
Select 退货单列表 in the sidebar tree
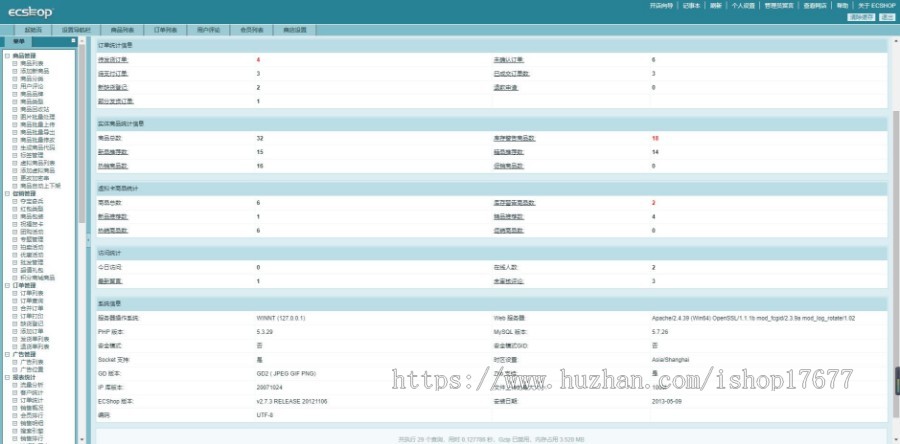(x=34, y=346)
